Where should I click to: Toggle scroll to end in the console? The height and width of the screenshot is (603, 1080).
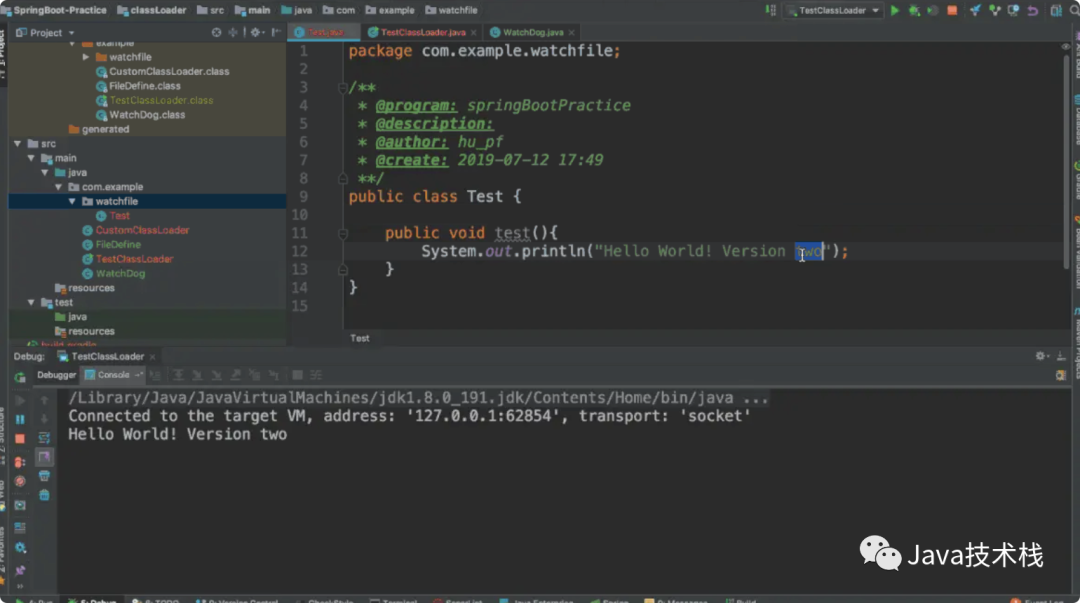44,457
